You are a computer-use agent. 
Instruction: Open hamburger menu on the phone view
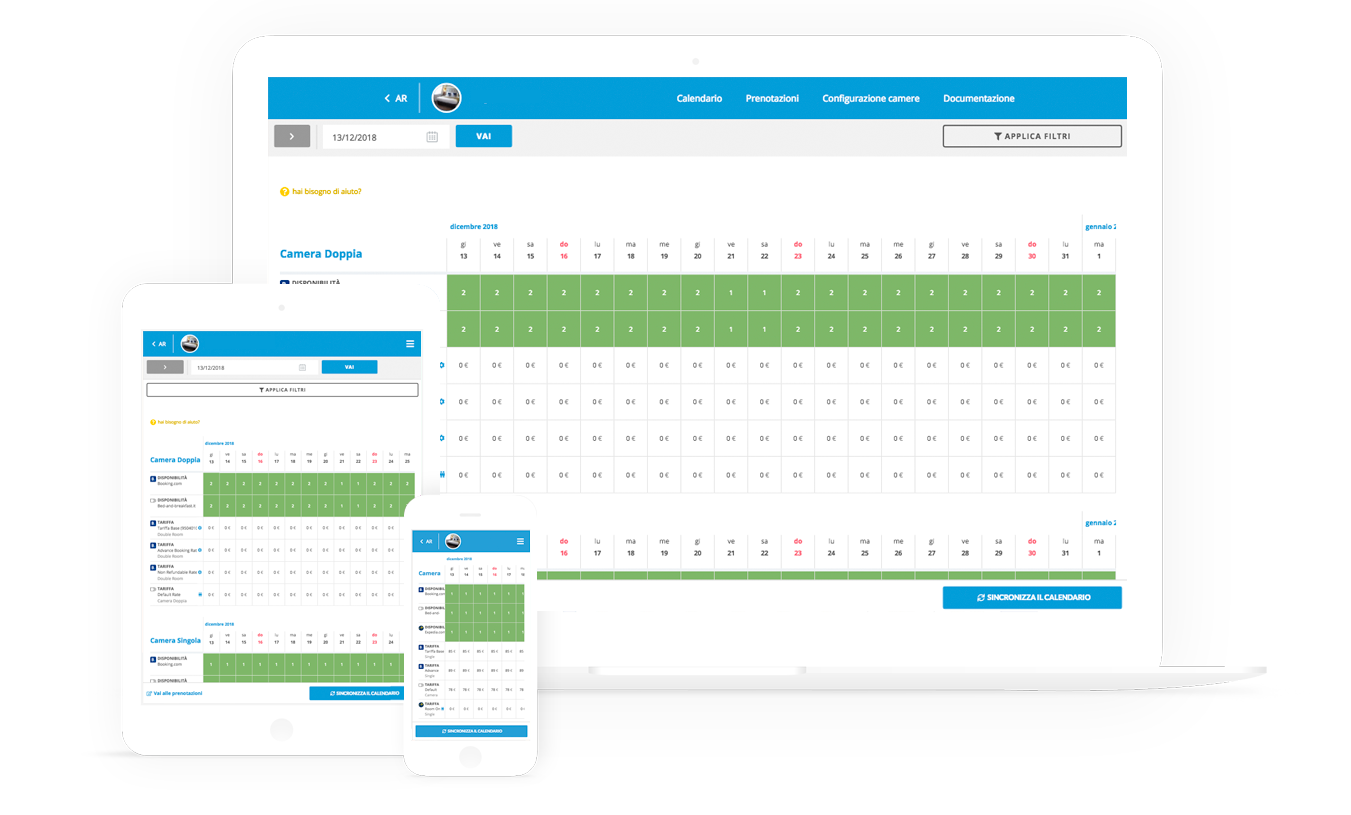[520, 541]
